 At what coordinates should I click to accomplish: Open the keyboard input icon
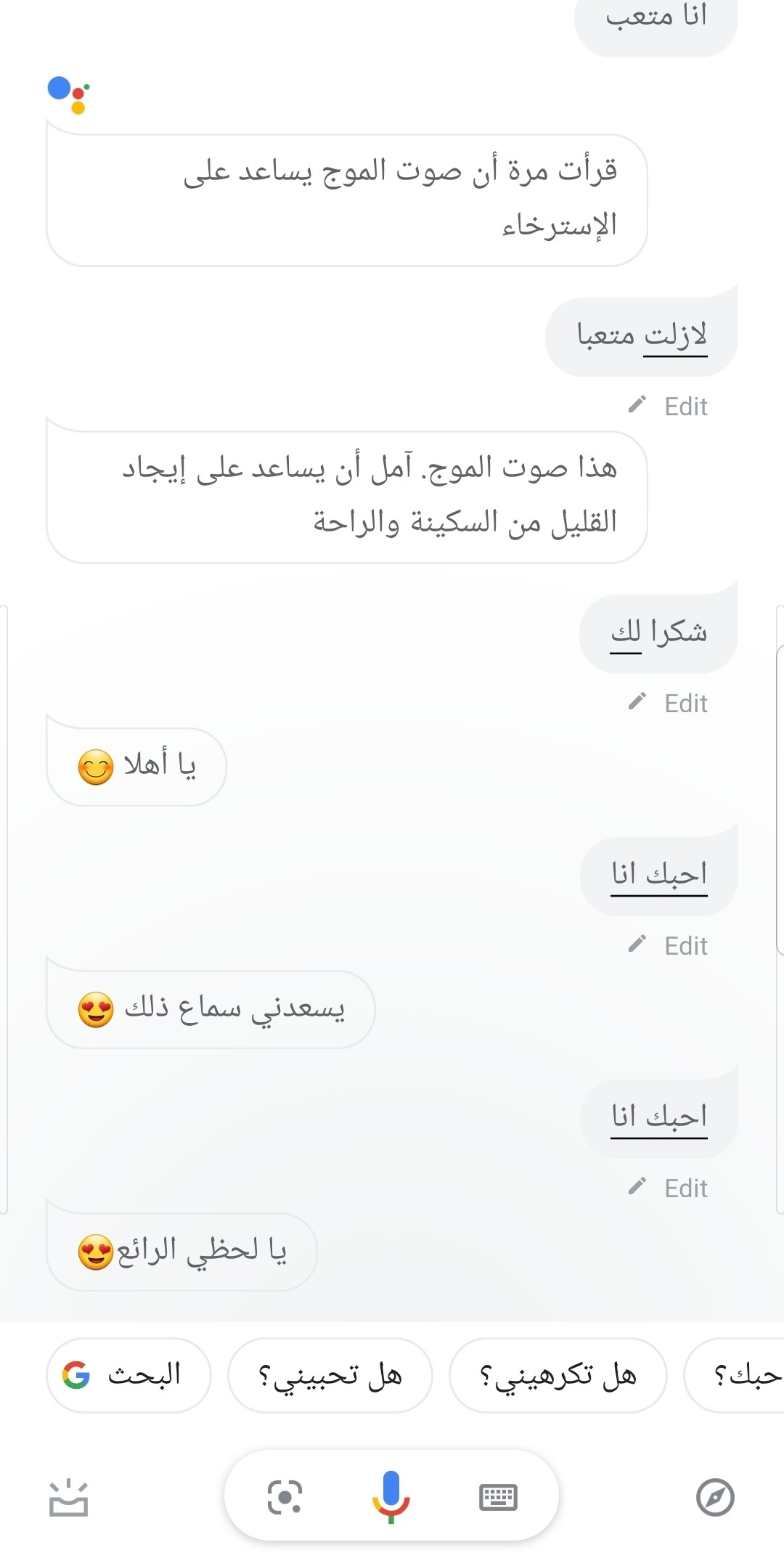point(498,1496)
